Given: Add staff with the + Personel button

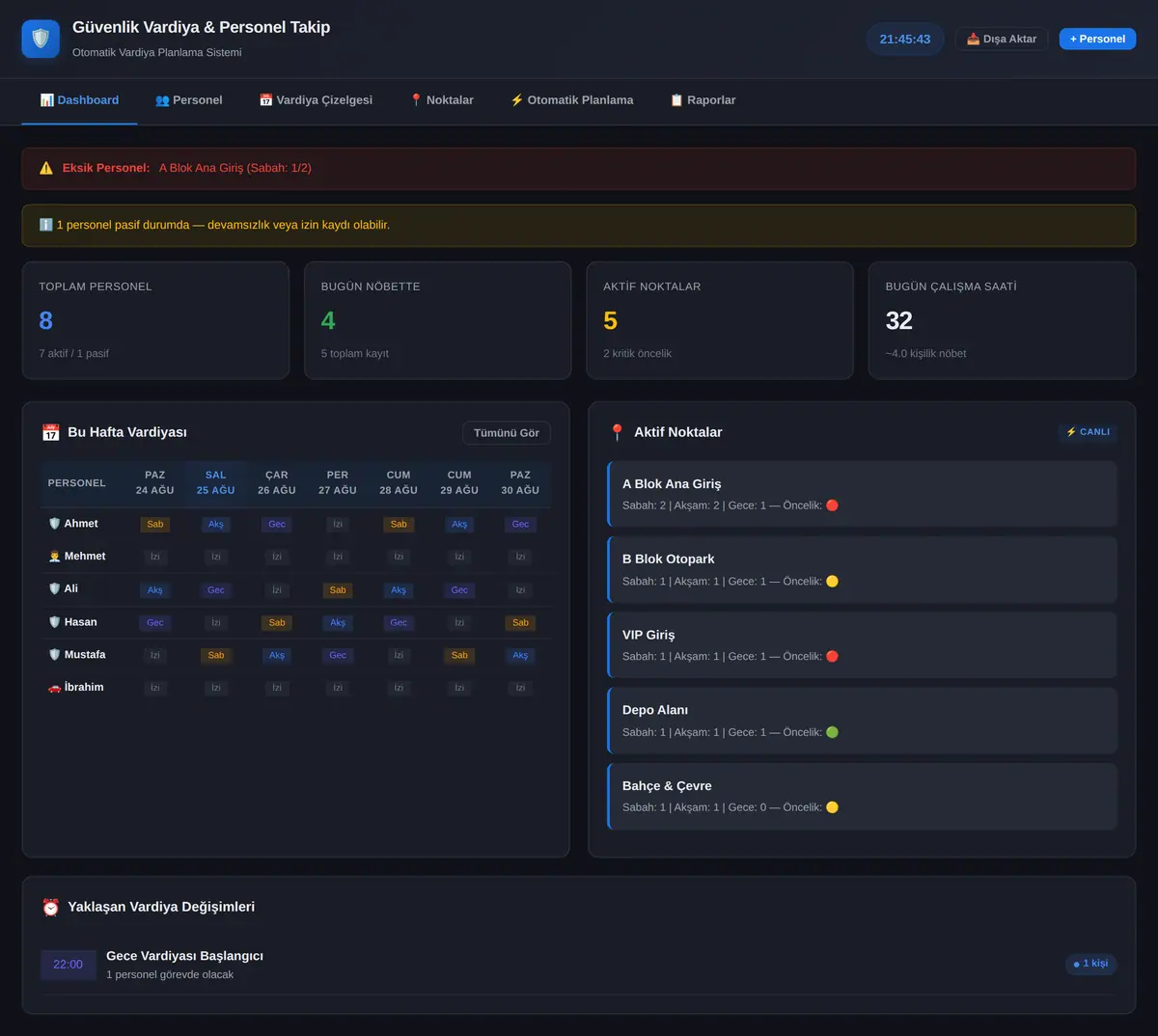Looking at the screenshot, I should coord(1097,39).
